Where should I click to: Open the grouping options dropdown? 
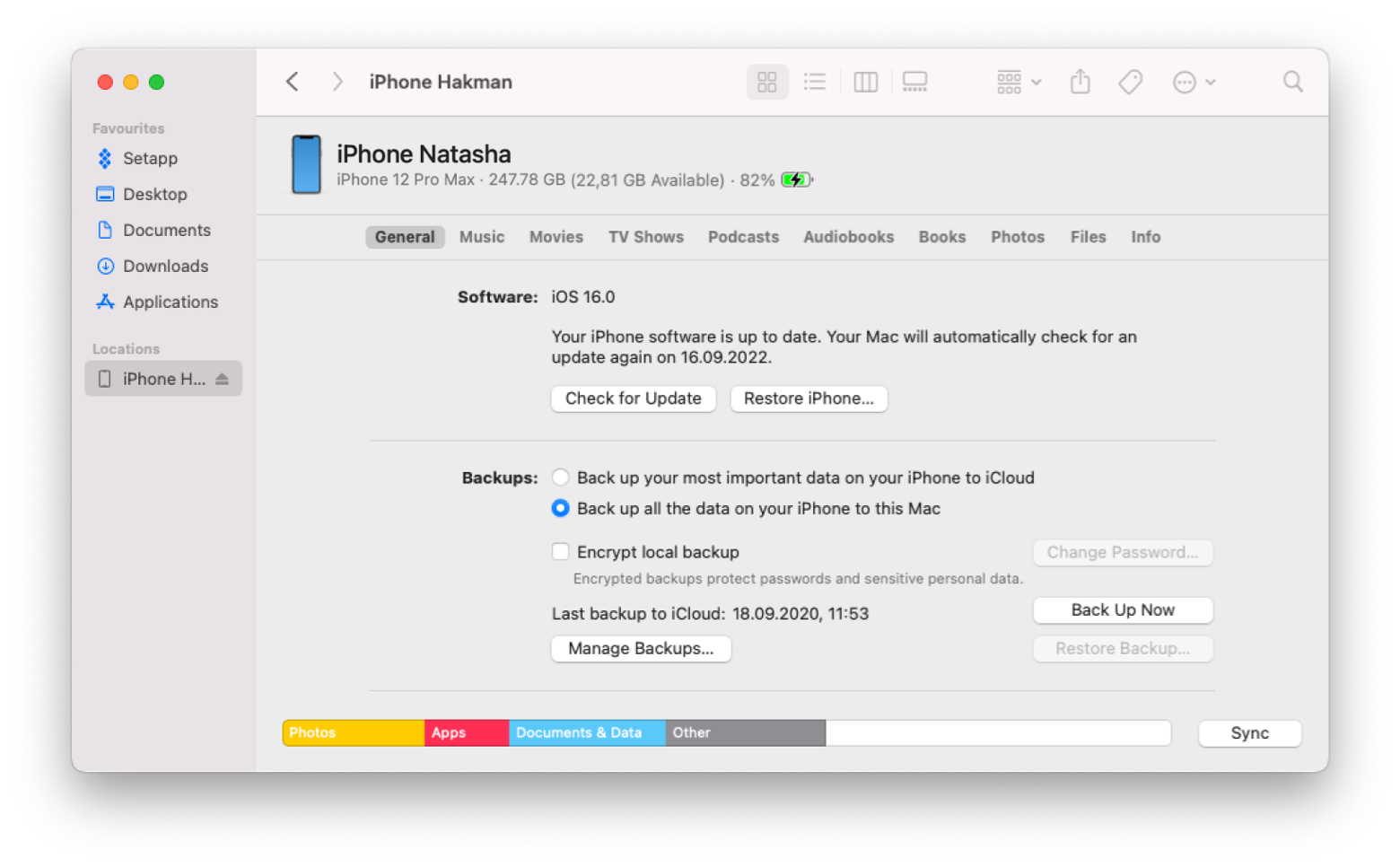[x=1018, y=82]
